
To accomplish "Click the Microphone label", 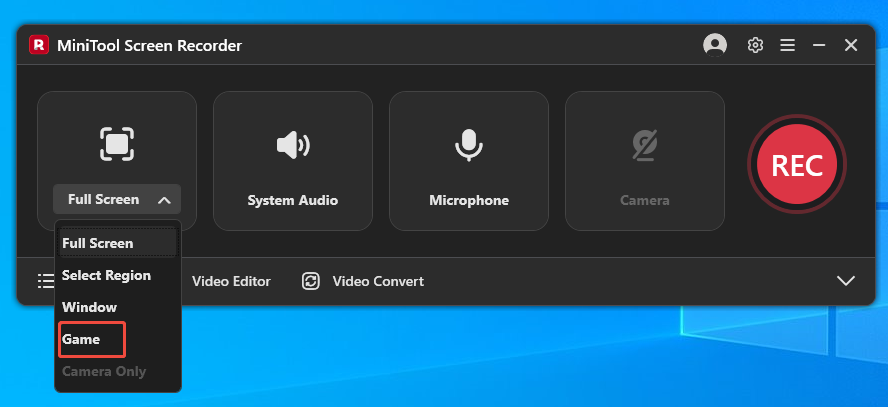I will point(469,200).
